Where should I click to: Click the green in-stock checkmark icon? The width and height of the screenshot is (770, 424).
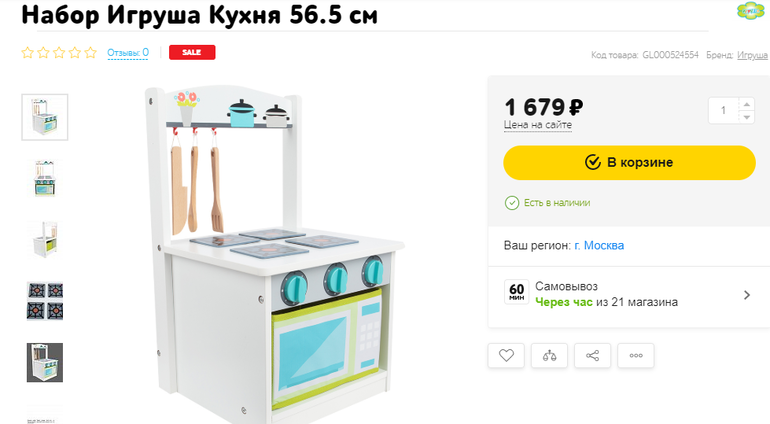click(512, 202)
